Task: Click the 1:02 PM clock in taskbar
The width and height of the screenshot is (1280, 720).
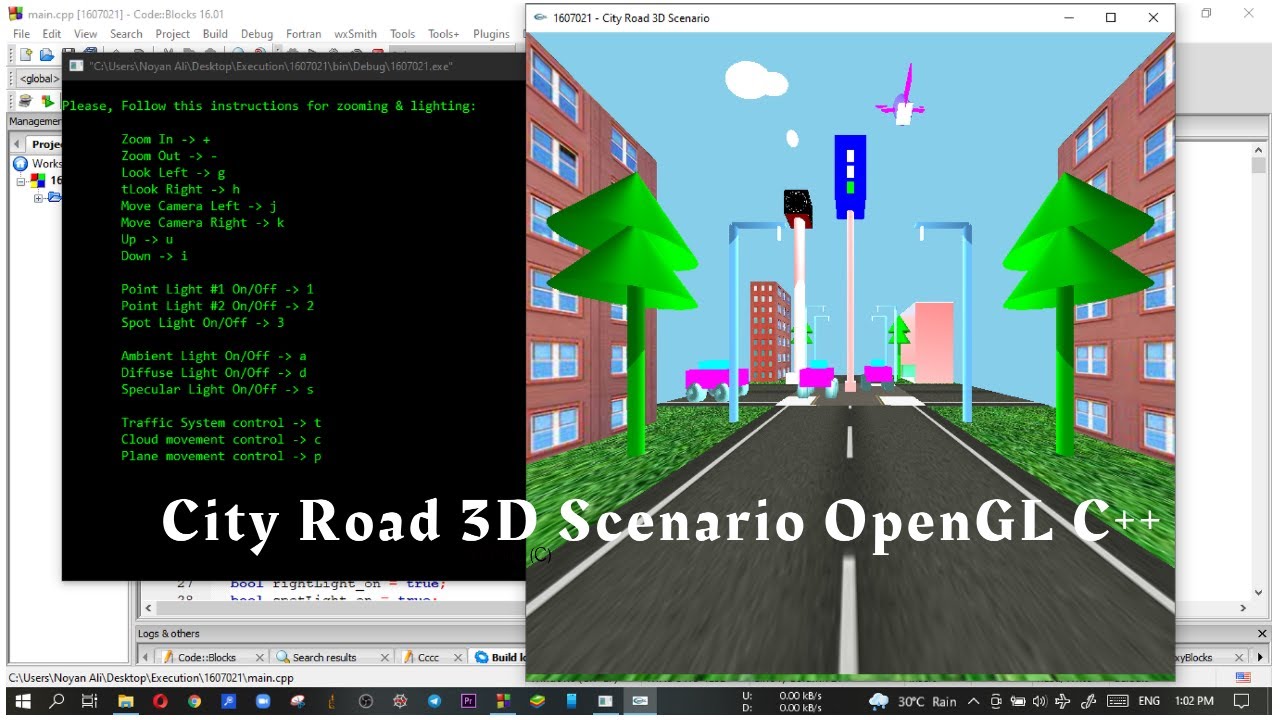Action: pos(1195,701)
